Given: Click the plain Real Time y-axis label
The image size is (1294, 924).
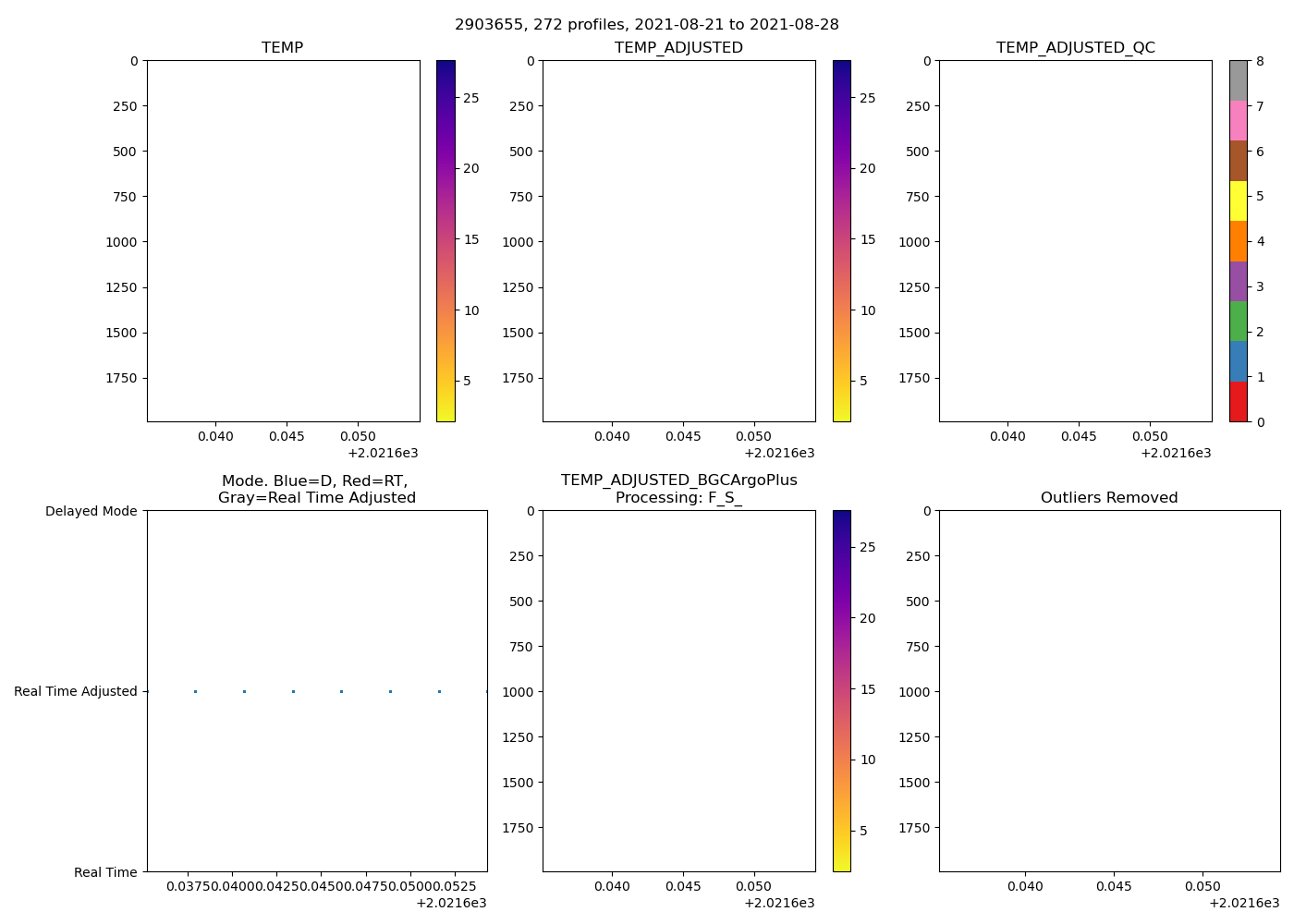Looking at the screenshot, I should click(x=105, y=872).
